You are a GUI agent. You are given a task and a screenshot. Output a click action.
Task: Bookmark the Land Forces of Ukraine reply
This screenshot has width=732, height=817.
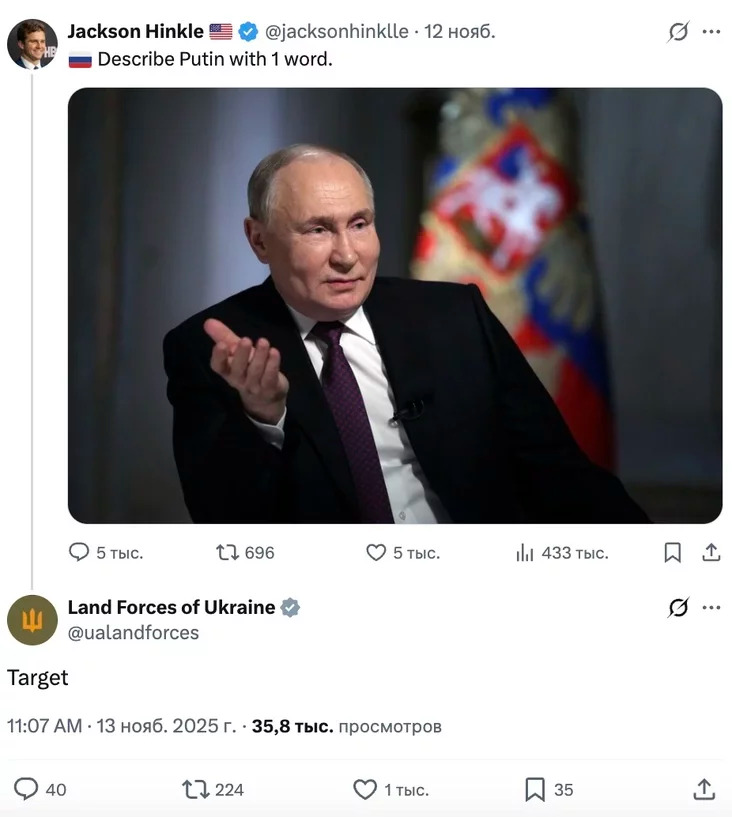[x=535, y=789]
